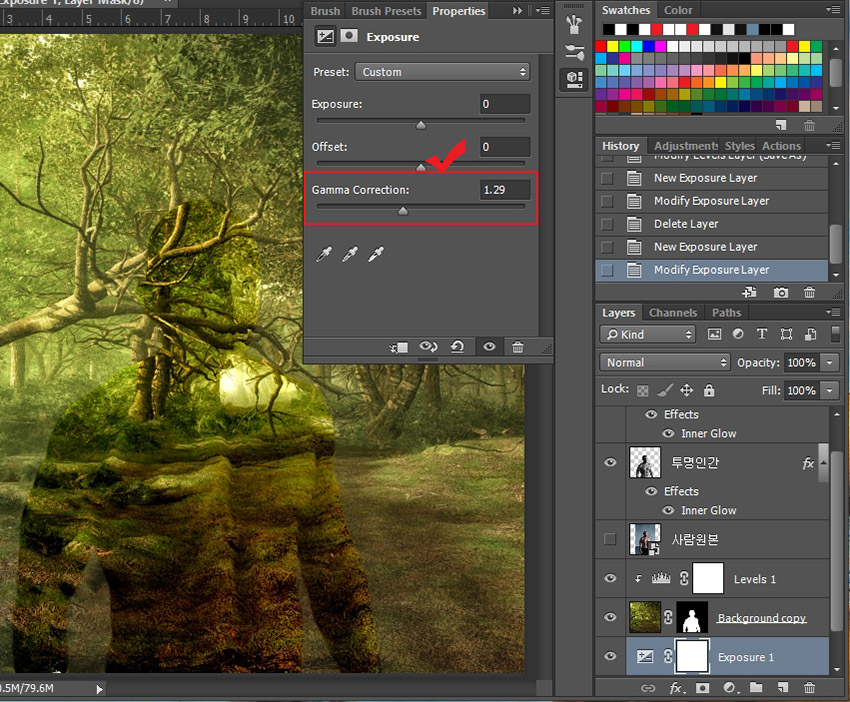Link layers icon at Layers panel bottom
The height and width of the screenshot is (702, 850).
point(648,688)
